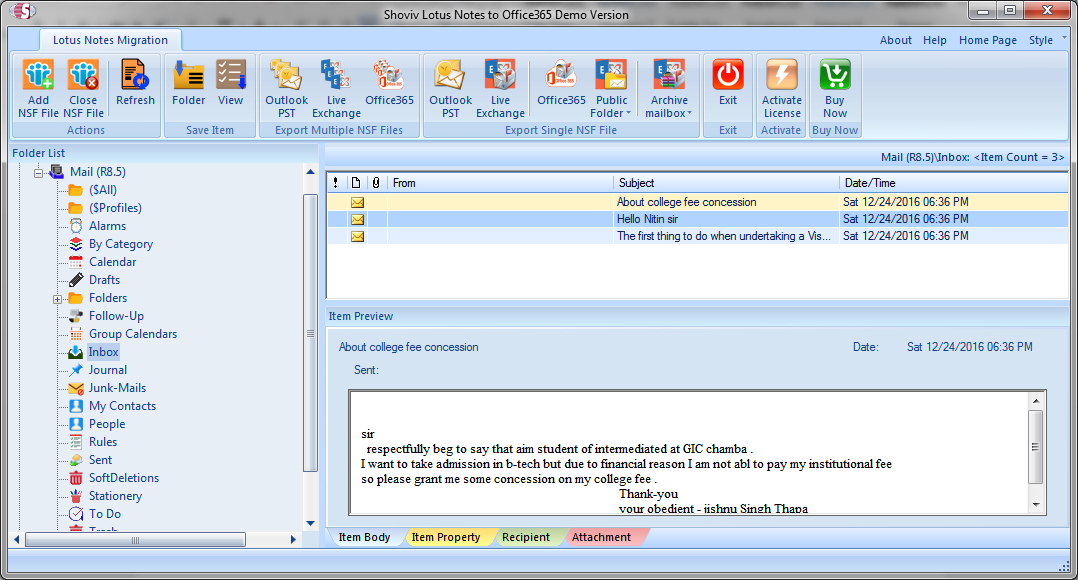Viewport: 1078px width, 580px height.
Task: Switch to the Attachment tab
Action: pyautogui.click(x=601, y=537)
